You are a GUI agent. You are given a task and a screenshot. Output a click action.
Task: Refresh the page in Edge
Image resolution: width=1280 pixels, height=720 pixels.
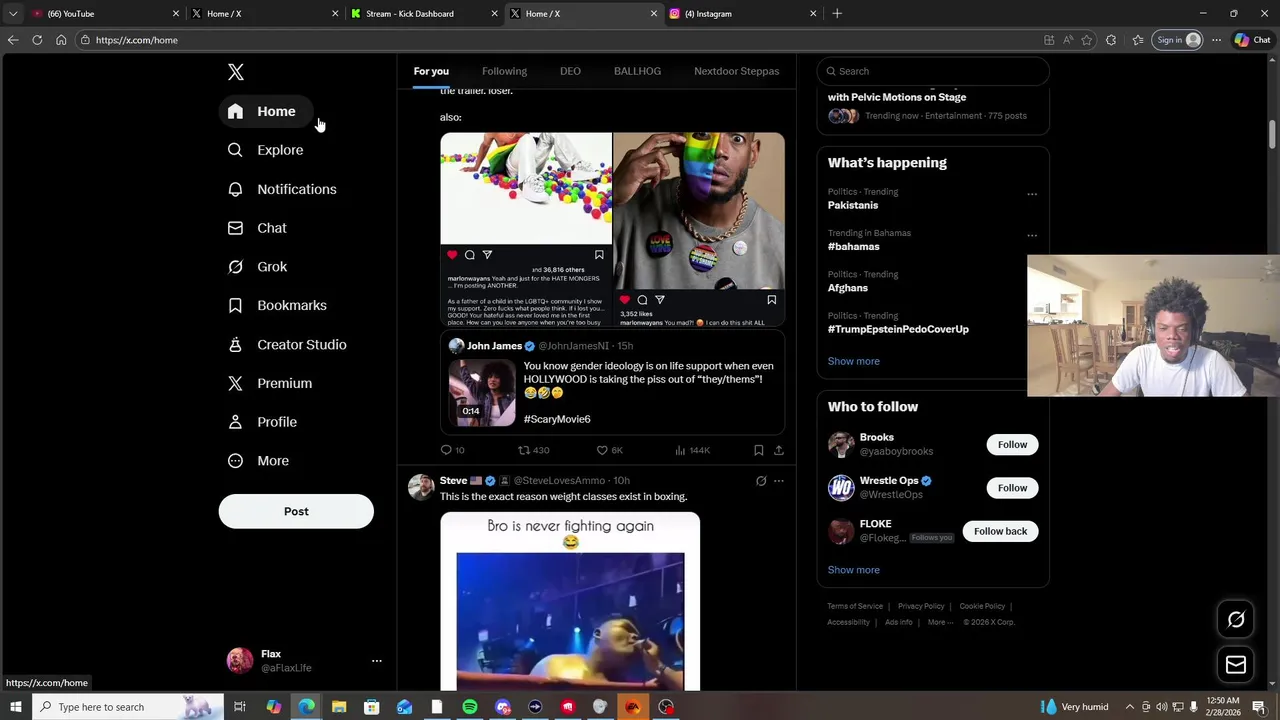click(37, 40)
